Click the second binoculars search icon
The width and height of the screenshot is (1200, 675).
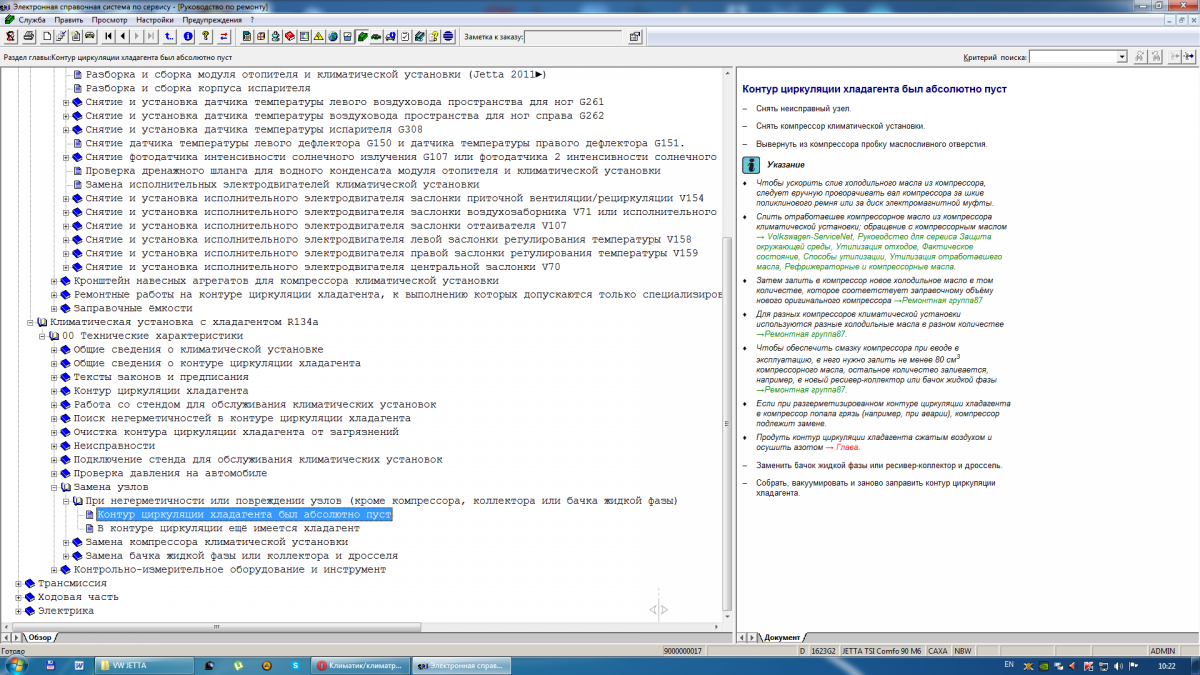1158,58
